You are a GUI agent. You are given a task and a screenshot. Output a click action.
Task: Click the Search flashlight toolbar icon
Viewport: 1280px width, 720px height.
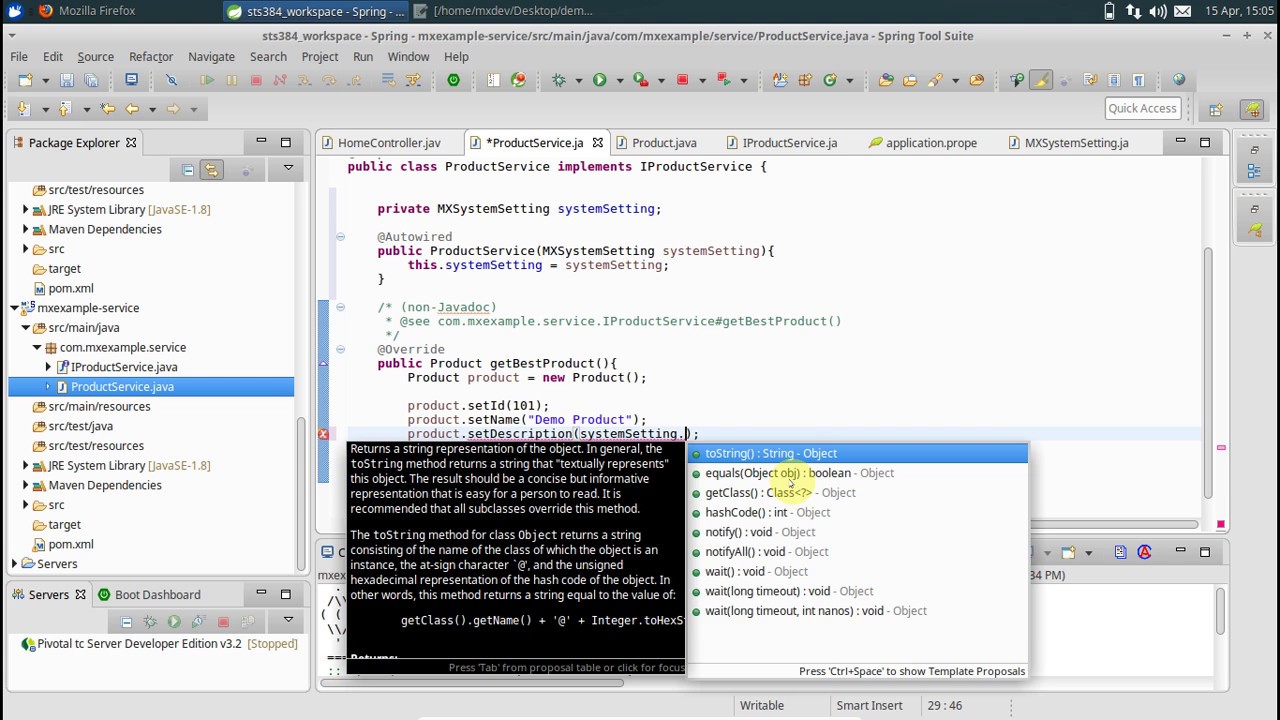point(935,80)
